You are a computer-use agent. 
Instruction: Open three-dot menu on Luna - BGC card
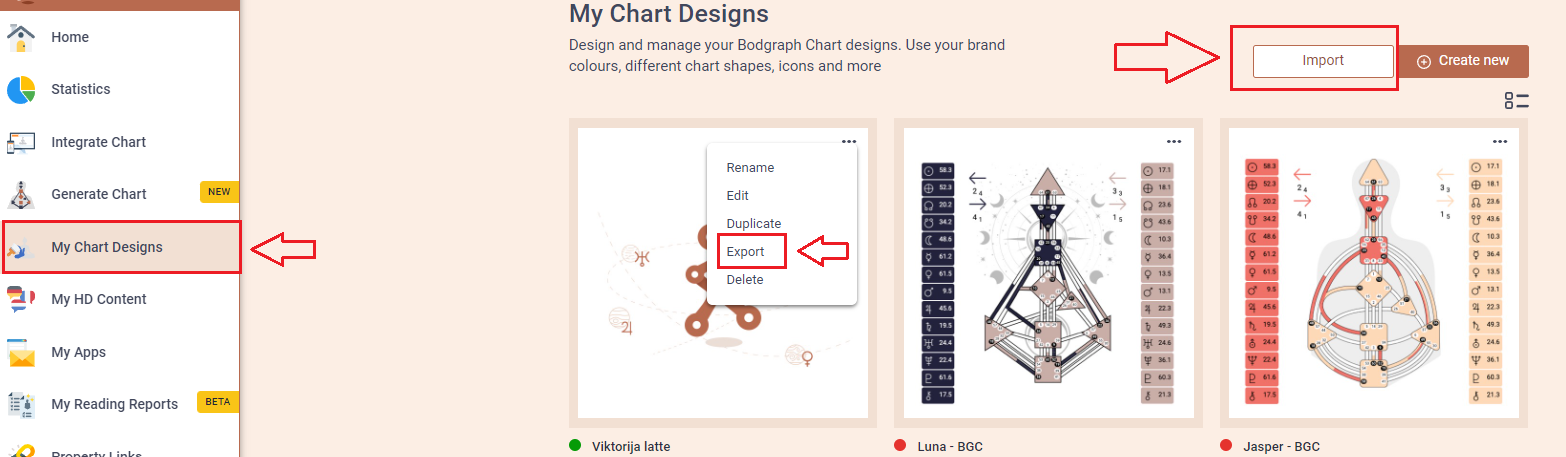click(x=1174, y=141)
